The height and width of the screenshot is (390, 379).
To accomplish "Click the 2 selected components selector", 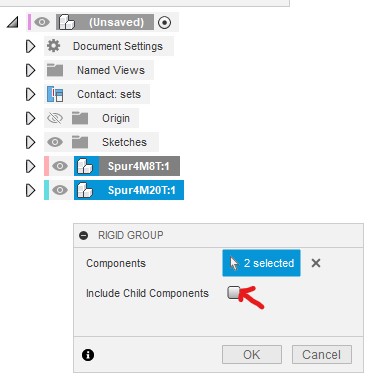I will [261, 263].
